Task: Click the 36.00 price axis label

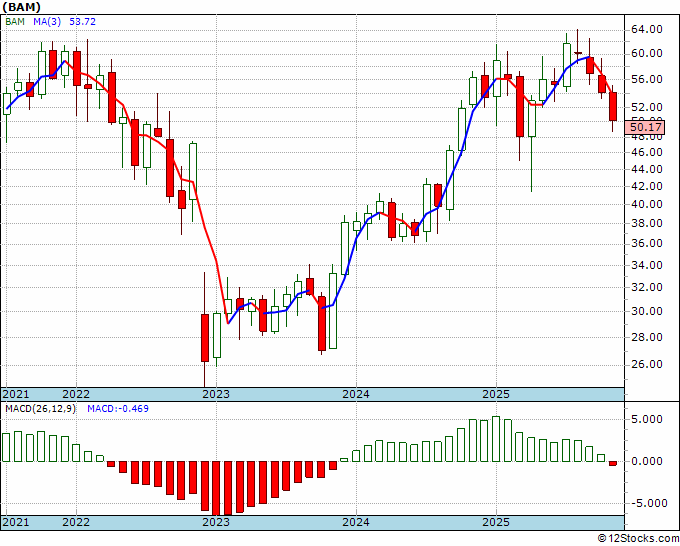Action: (647, 243)
